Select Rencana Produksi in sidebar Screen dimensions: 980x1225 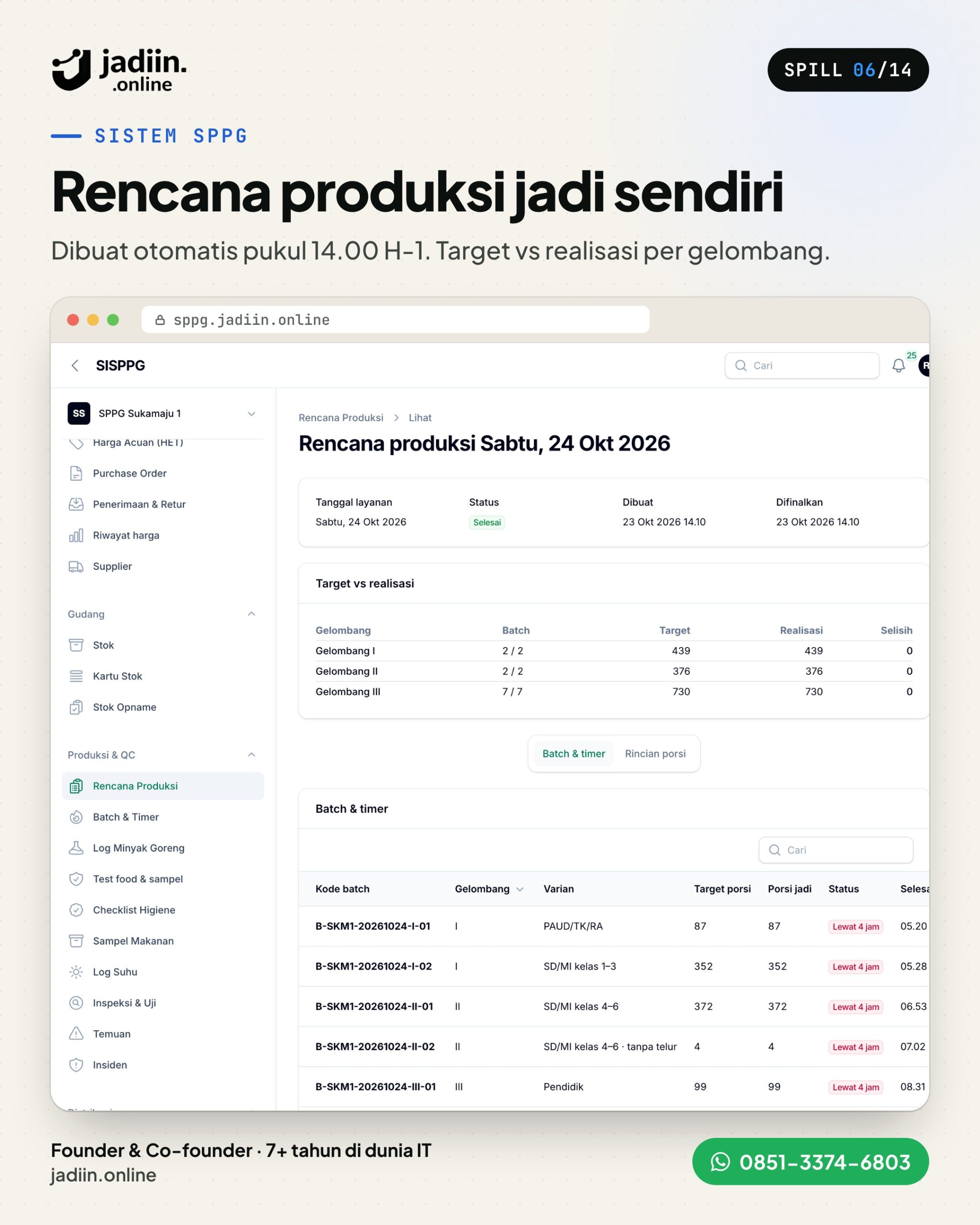tap(163, 786)
